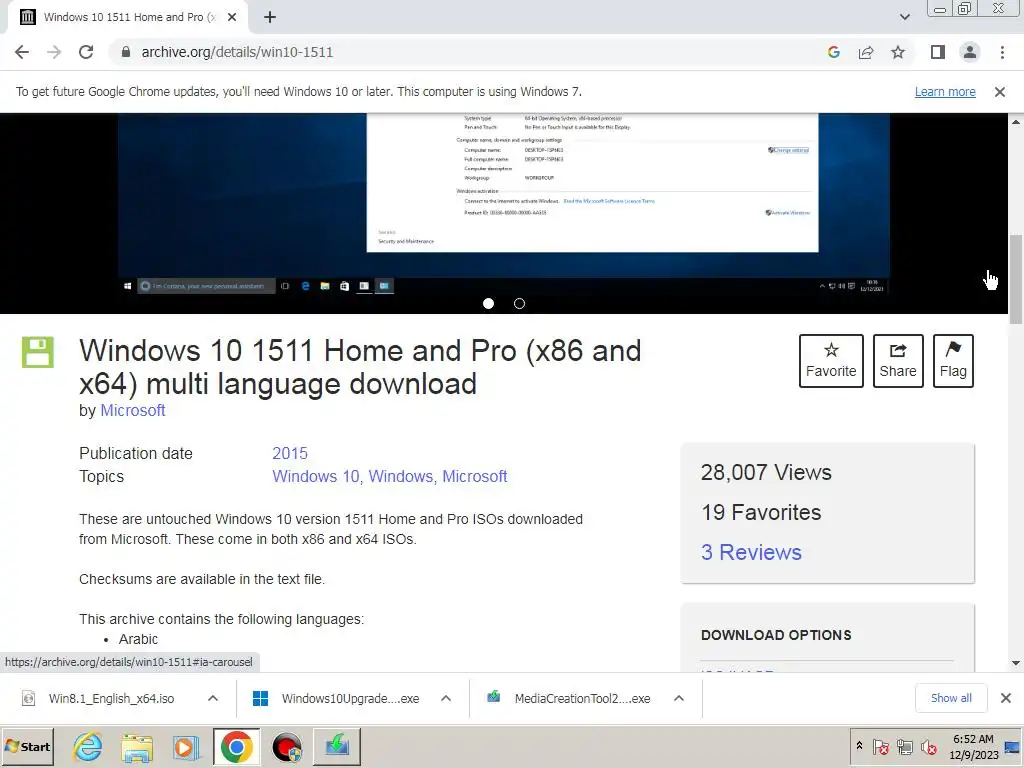Open the Learn more link
The height and width of the screenshot is (768, 1024).
pos(945,92)
